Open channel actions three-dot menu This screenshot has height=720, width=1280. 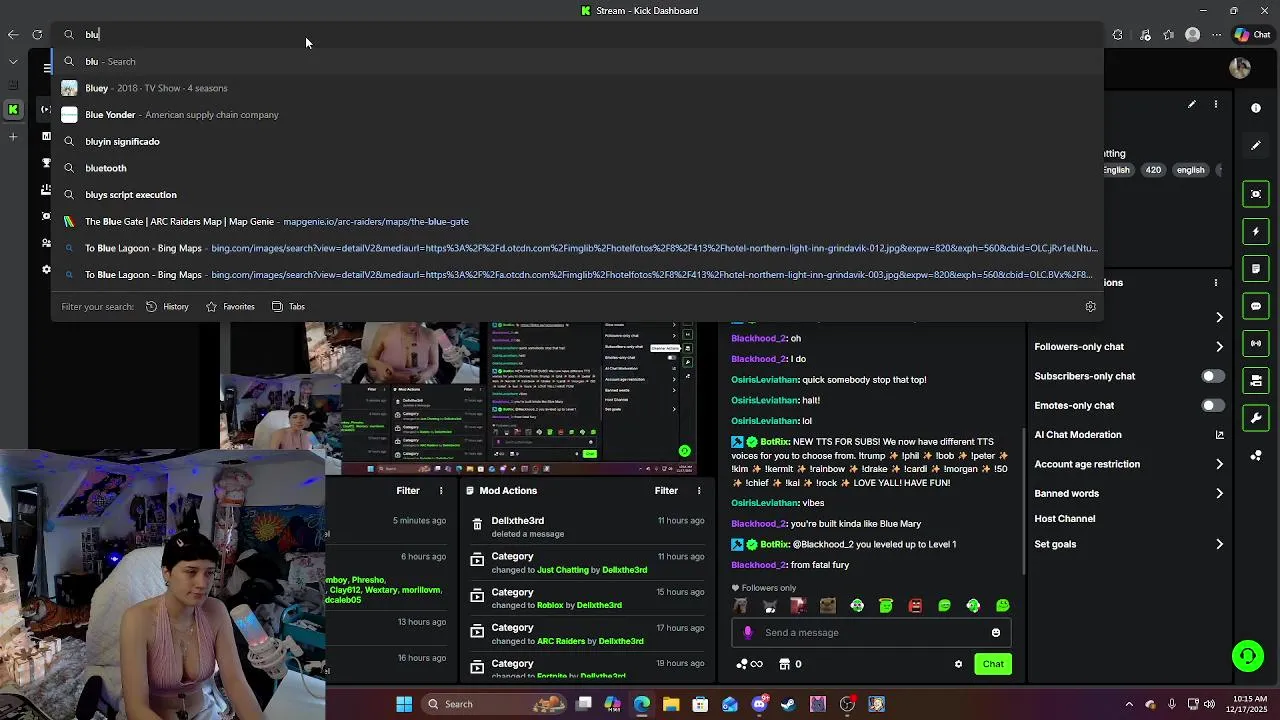click(x=1216, y=282)
